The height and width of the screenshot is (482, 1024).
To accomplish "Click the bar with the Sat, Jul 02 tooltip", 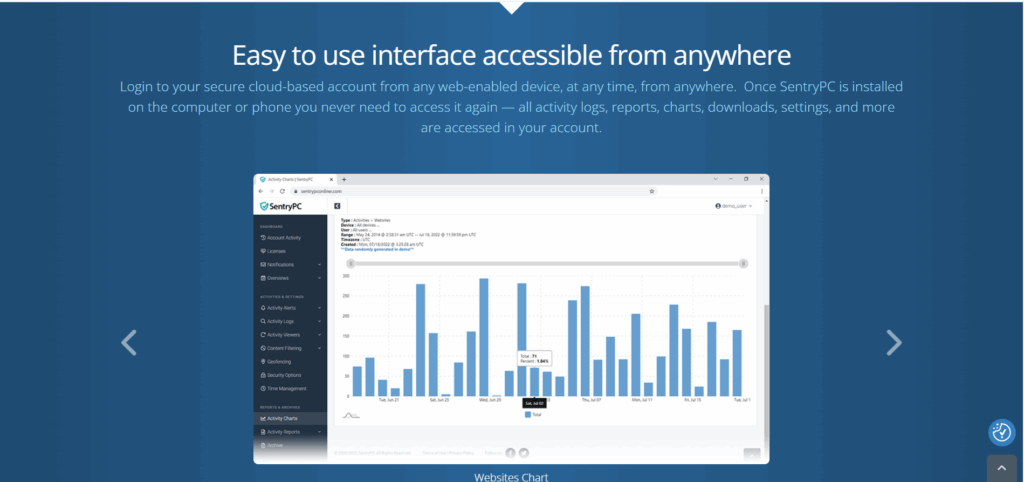I will [535, 381].
